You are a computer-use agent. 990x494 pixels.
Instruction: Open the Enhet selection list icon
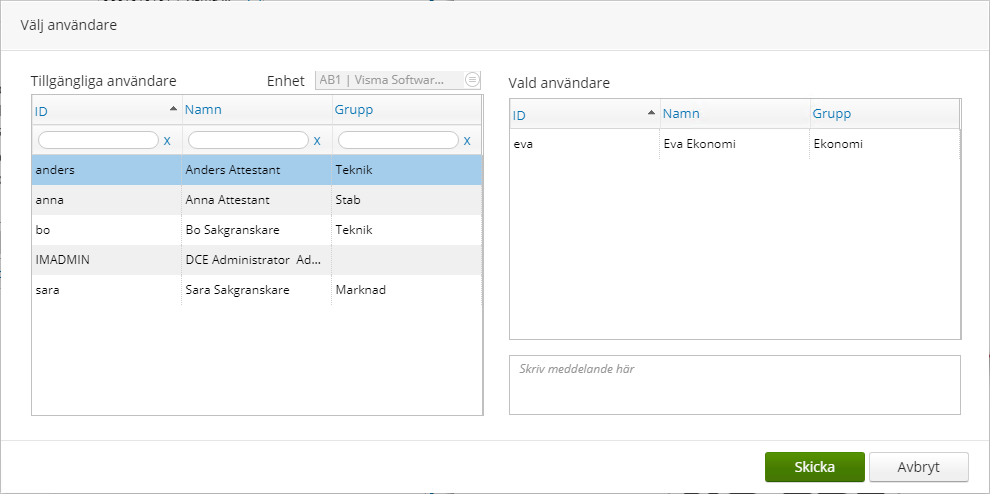[x=472, y=80]
